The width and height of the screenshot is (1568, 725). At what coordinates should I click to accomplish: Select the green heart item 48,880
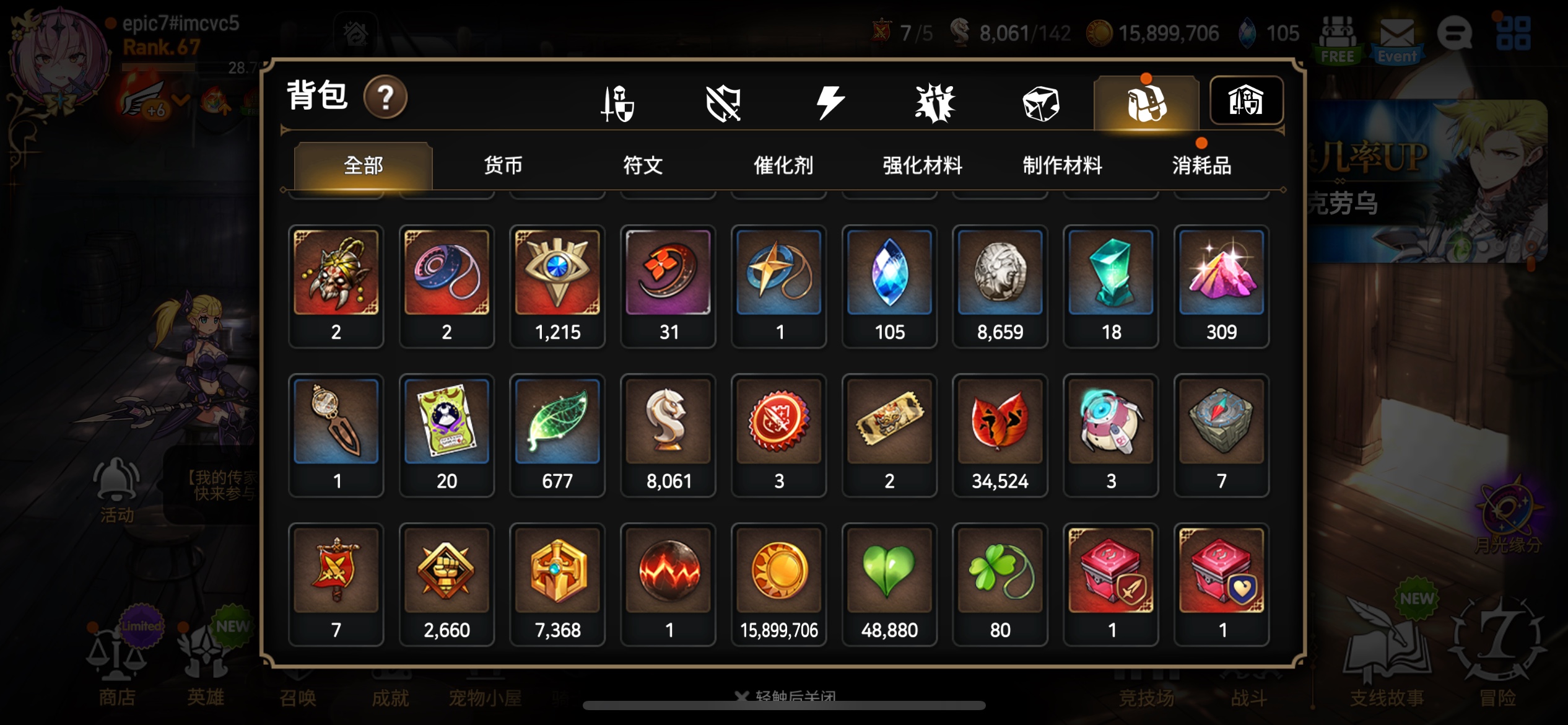point(889,584)
